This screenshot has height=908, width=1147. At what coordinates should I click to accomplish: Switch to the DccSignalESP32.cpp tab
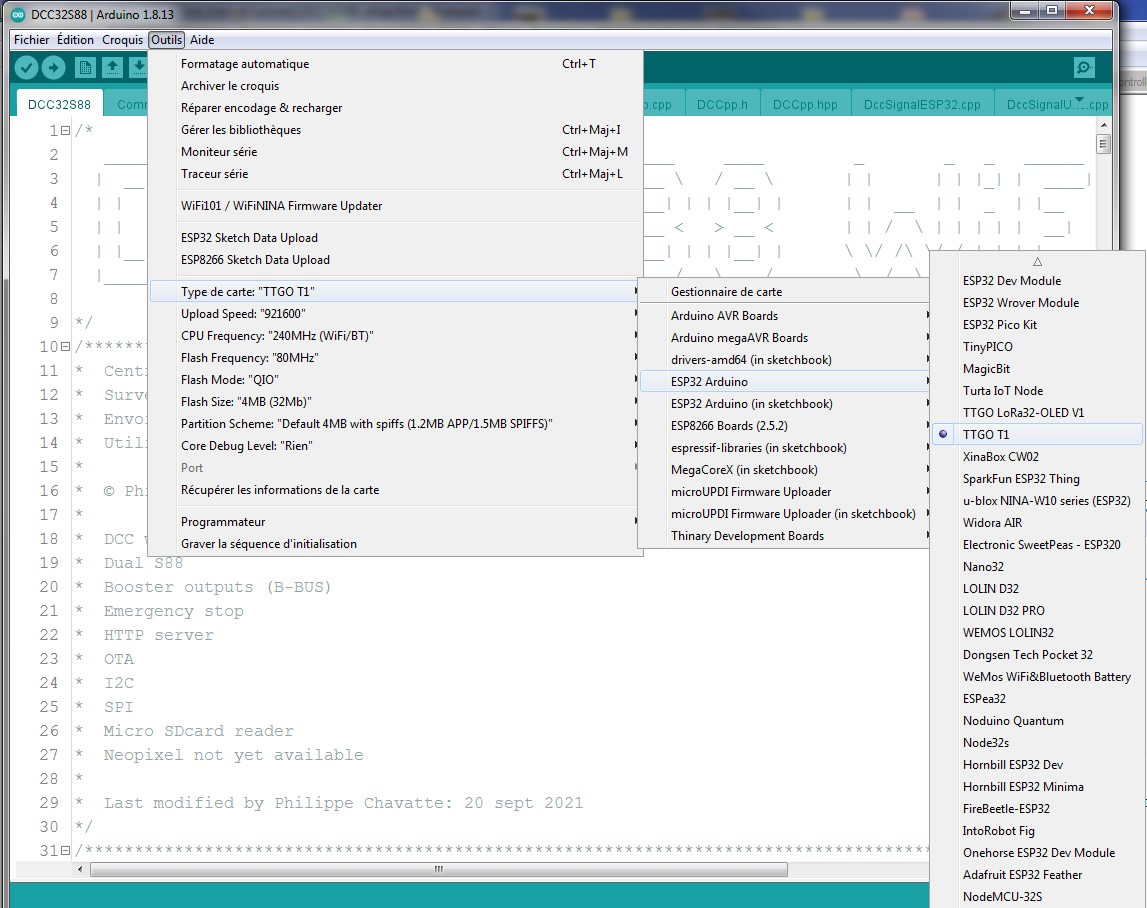(922, 105)
